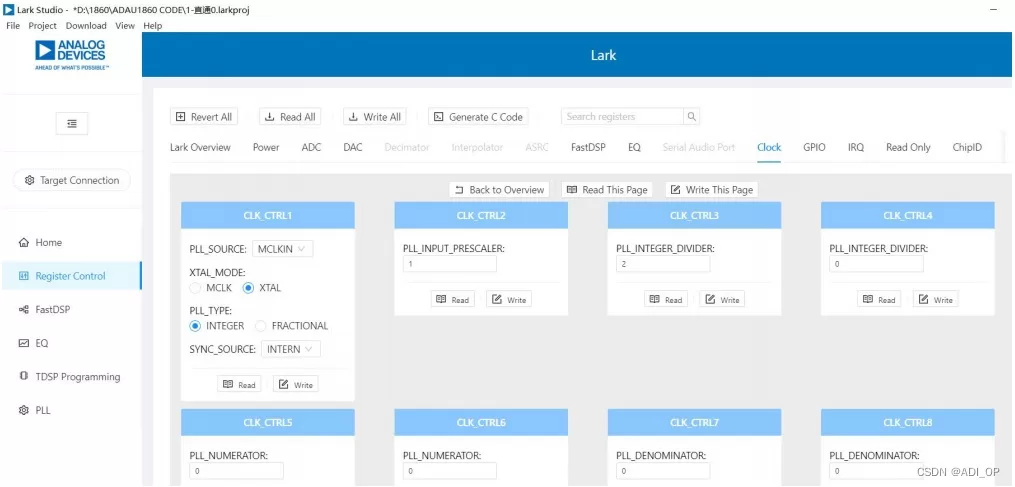The height and width of the screenshot is (487, 1015).
Task: Select FRACTIONAL PLL_TYPE radio
Action: (261, 326)
